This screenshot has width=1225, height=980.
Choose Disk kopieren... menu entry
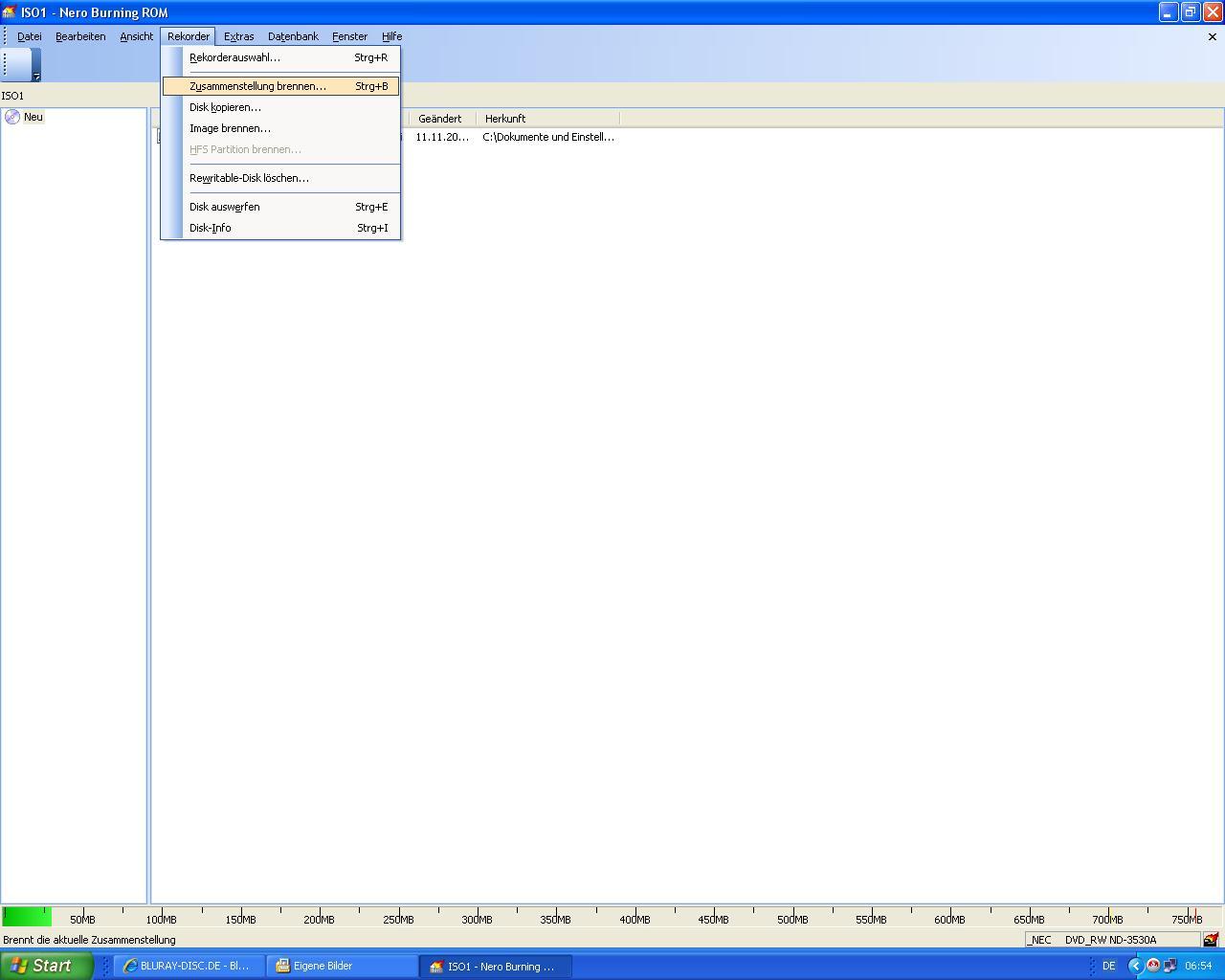click(280, 107)
